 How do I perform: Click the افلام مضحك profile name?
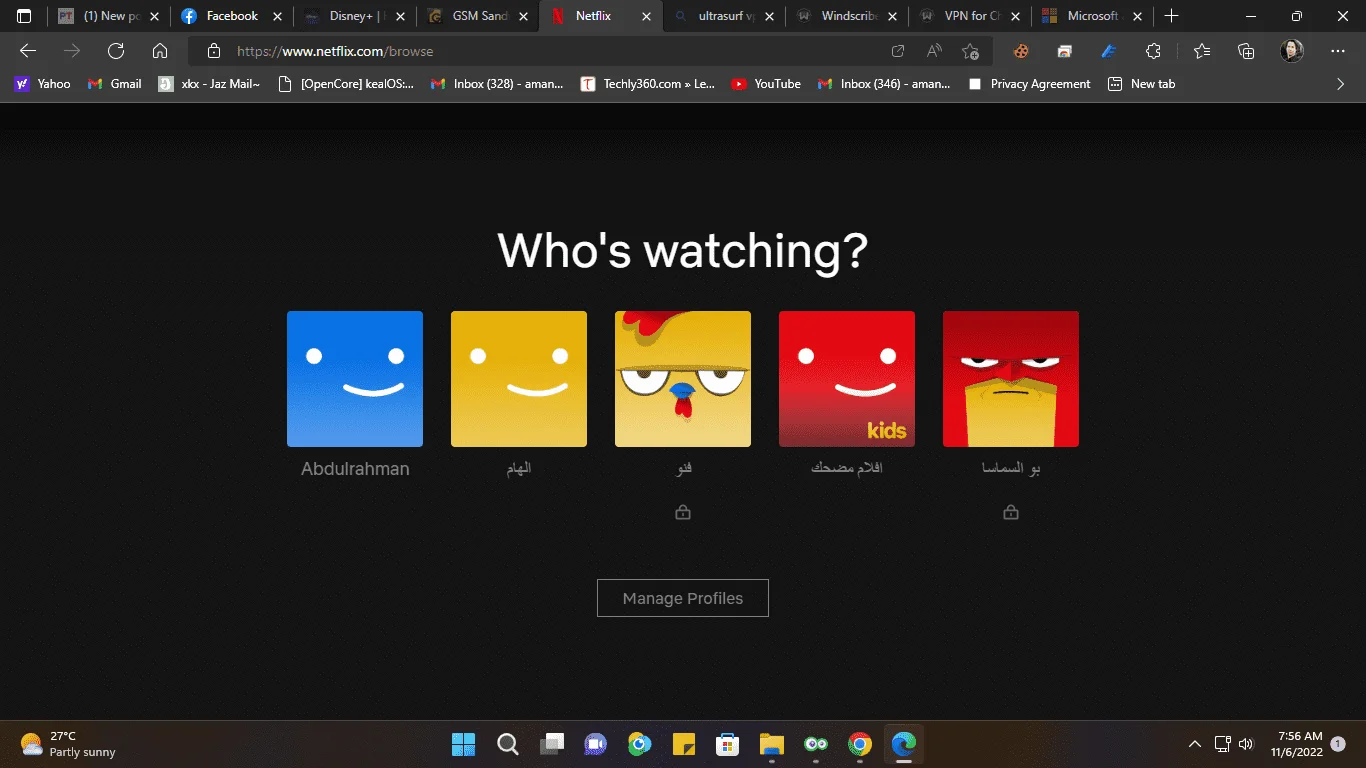pos(847,468)
